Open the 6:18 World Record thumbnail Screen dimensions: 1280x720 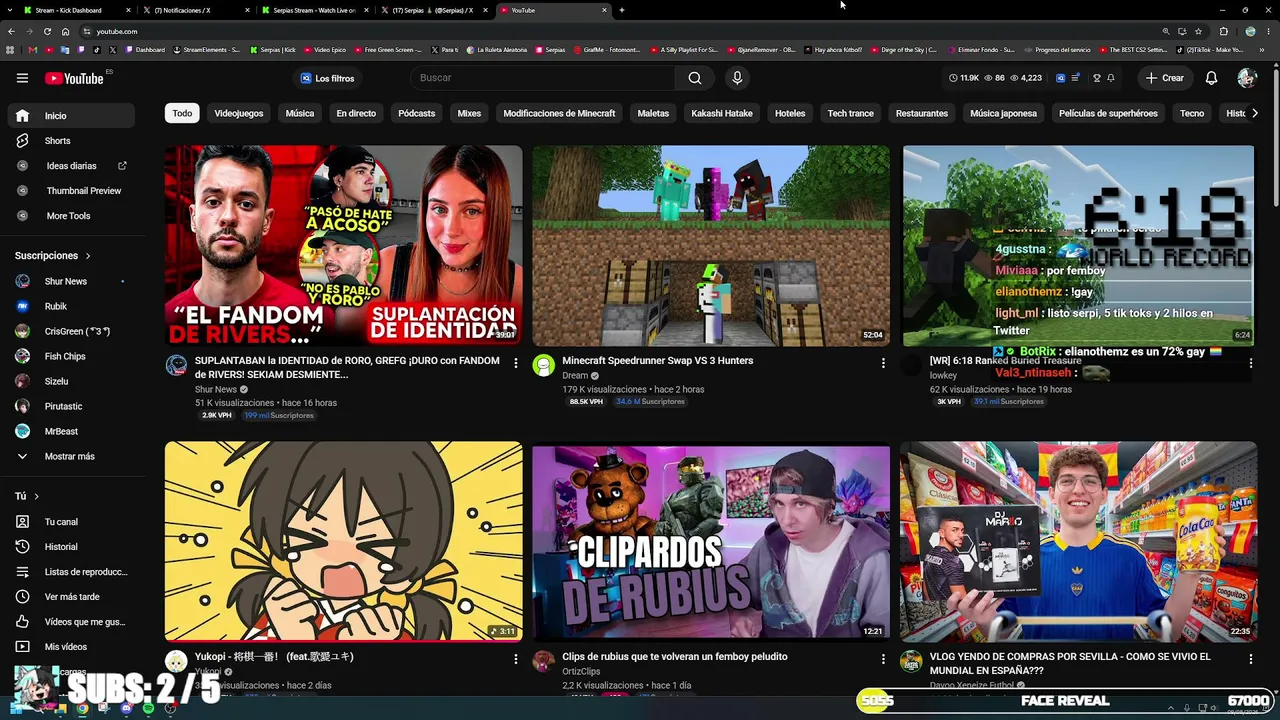(1078, 246)
